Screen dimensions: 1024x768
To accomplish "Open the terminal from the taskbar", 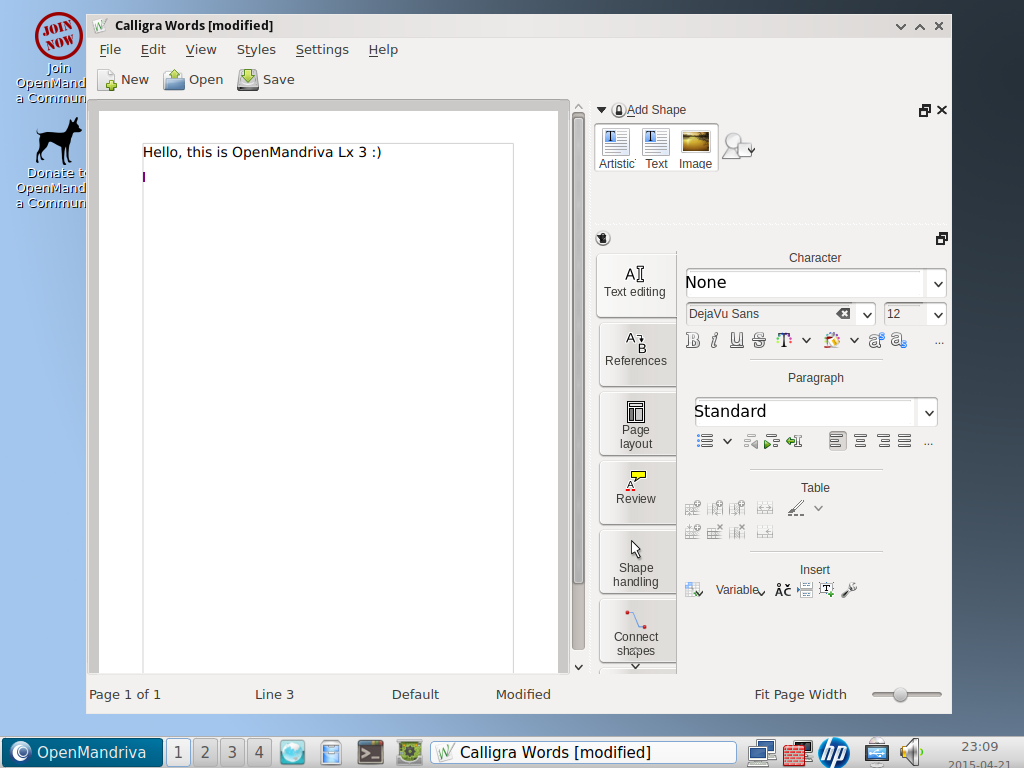I will click(x=371, y=752).
